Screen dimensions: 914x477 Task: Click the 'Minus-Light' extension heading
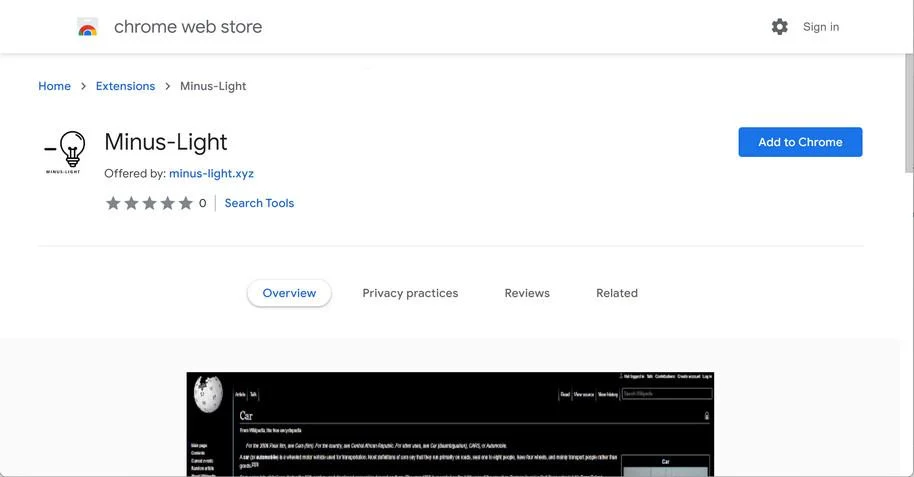[166, 142]
